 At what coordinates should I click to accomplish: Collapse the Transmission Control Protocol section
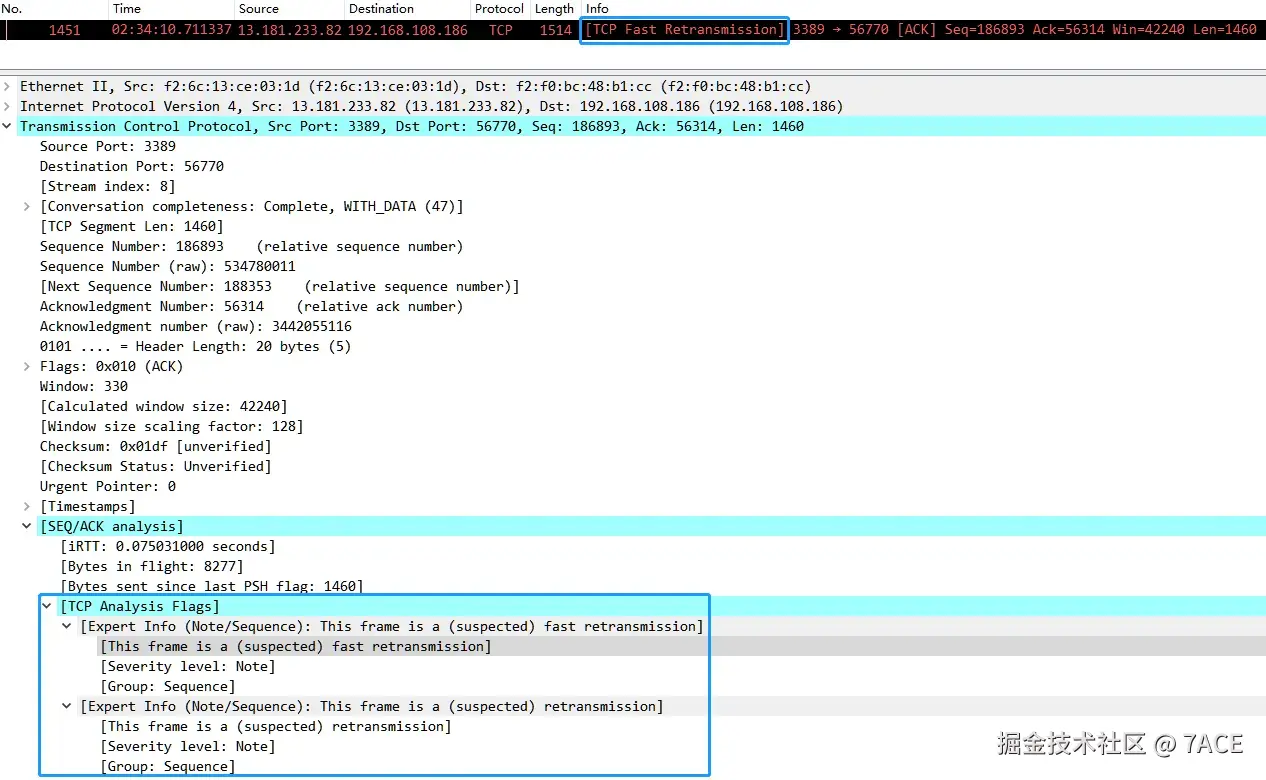tap(8, 127)
